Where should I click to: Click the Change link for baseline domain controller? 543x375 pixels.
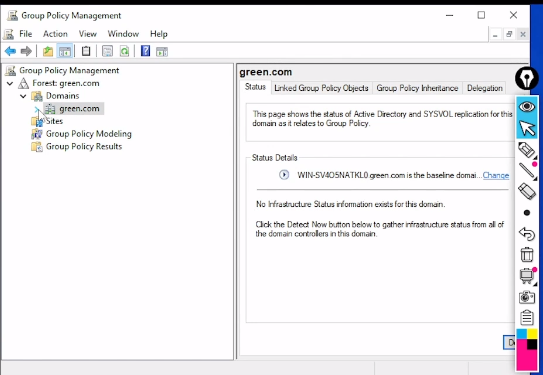[x=496, y=175]
